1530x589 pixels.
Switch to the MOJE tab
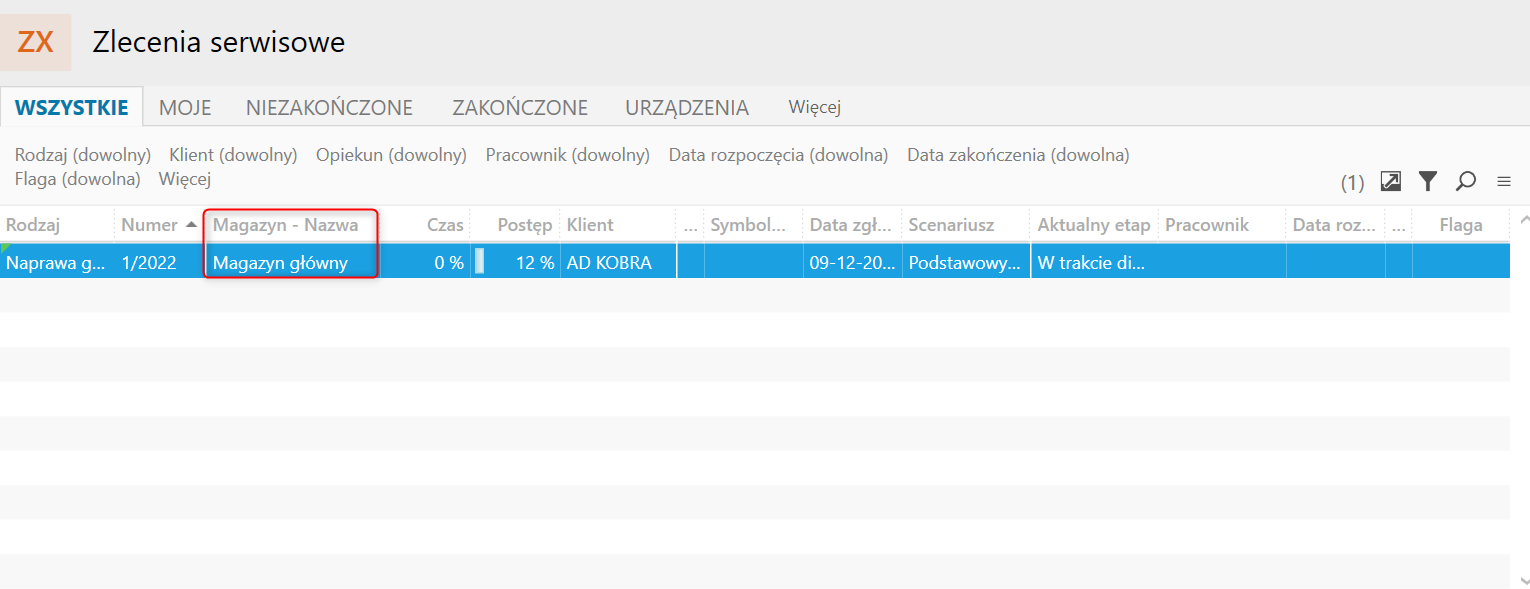(185, 107)
